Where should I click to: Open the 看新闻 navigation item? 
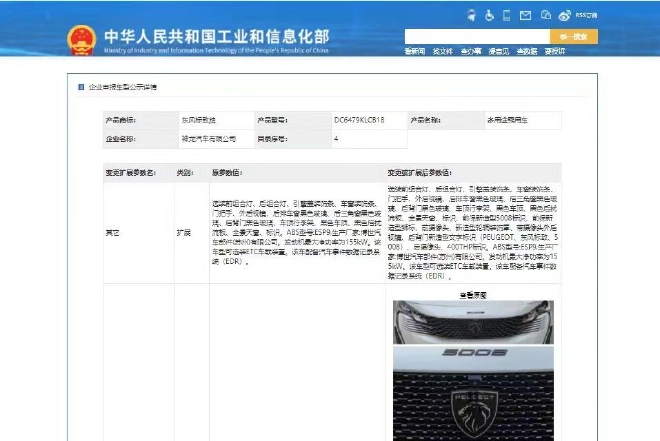point(415,51)
